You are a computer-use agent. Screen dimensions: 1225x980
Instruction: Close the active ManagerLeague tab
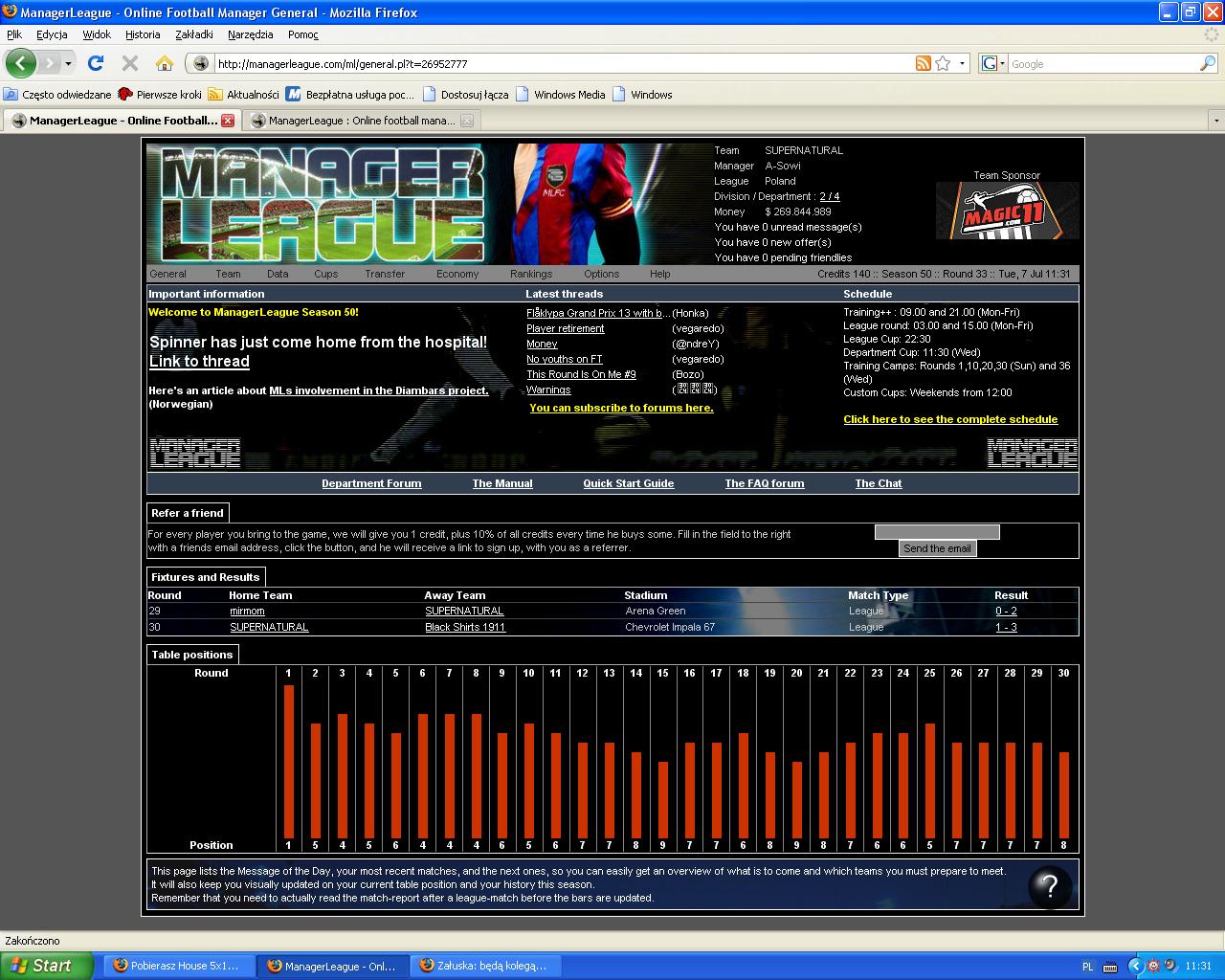coord(228,121)
